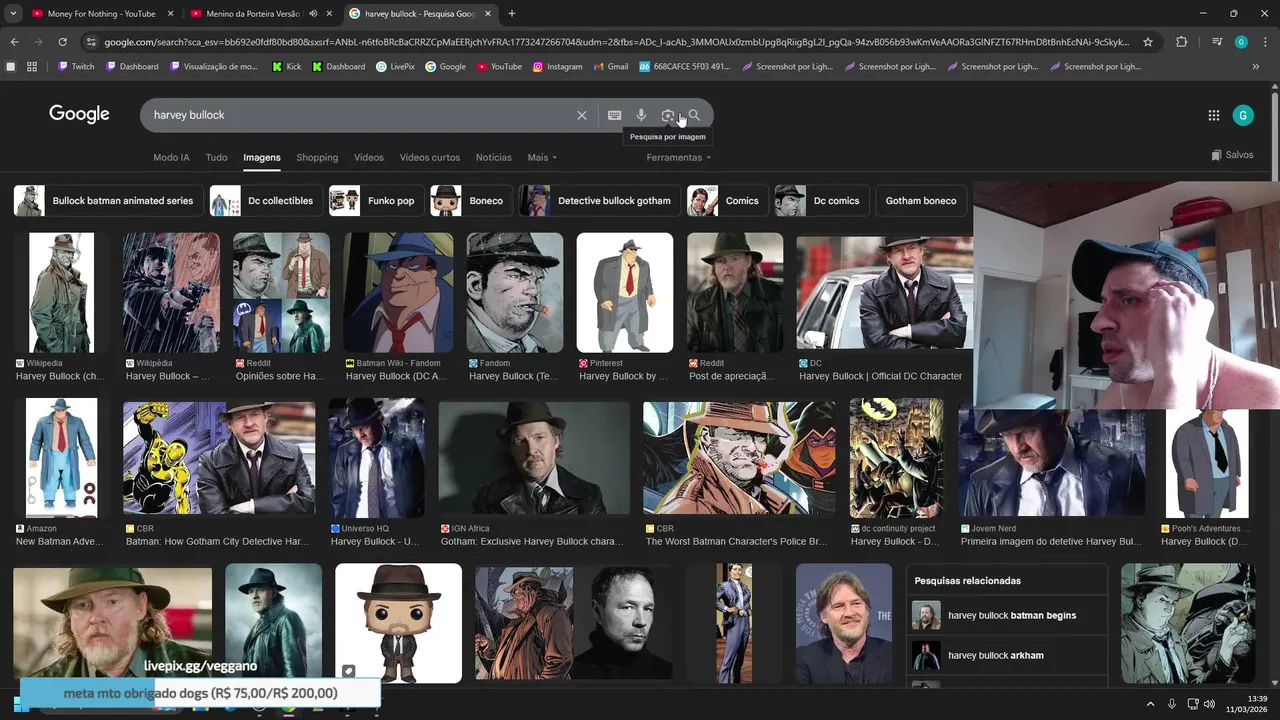Switch to the Vídeos tab

click(368, 157)
